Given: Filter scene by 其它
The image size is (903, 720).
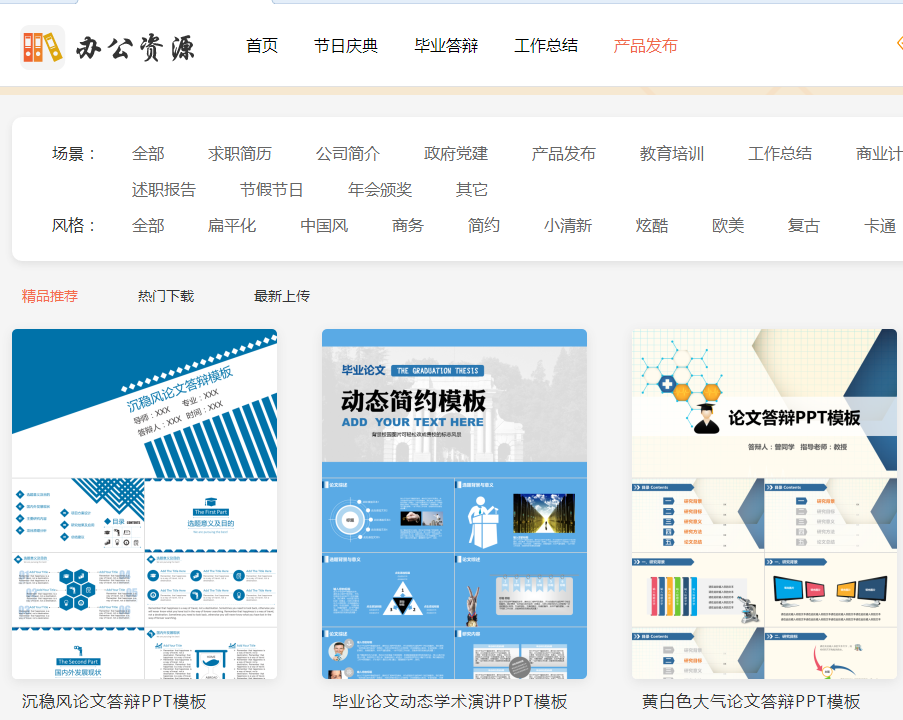Looking at the screenshot, I should tap(472, 190).
